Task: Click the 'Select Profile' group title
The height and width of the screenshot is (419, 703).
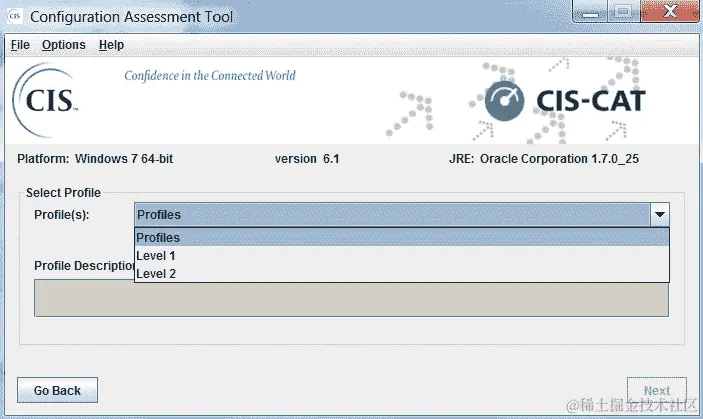Action: point(63,193)
